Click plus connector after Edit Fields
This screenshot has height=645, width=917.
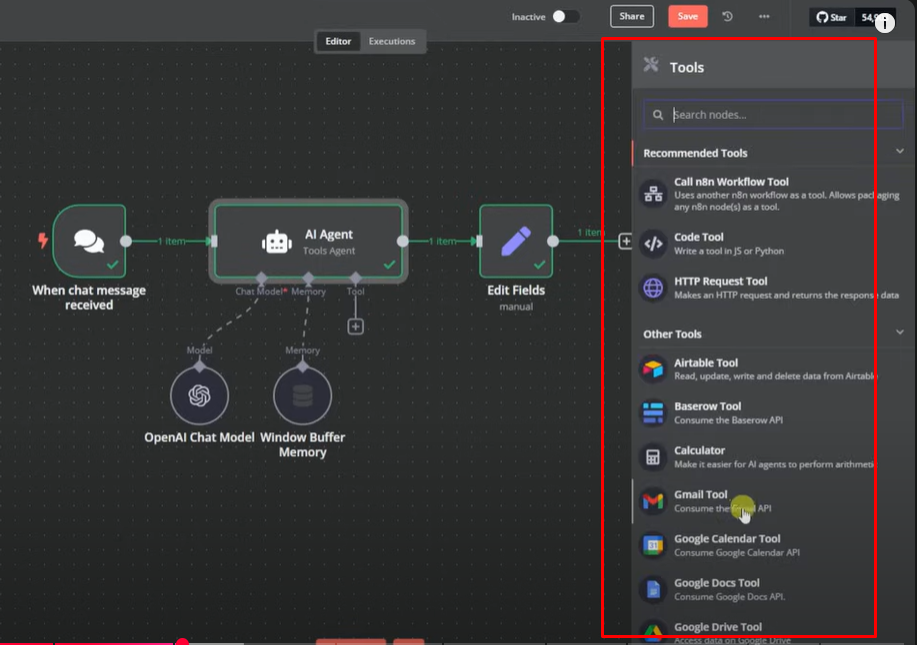(625, 241)
